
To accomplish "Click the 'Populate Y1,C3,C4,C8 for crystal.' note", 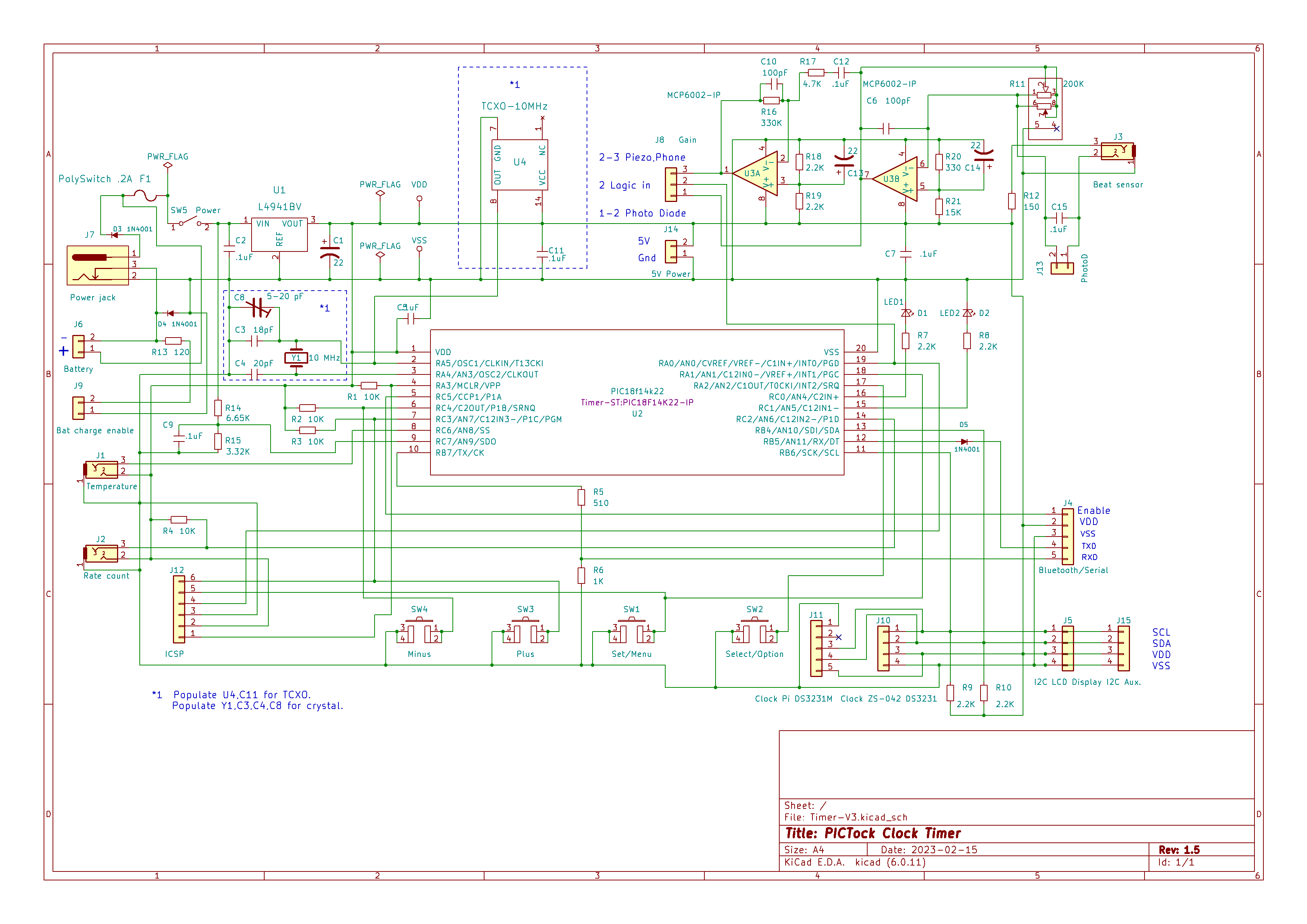I will (258, 706).
